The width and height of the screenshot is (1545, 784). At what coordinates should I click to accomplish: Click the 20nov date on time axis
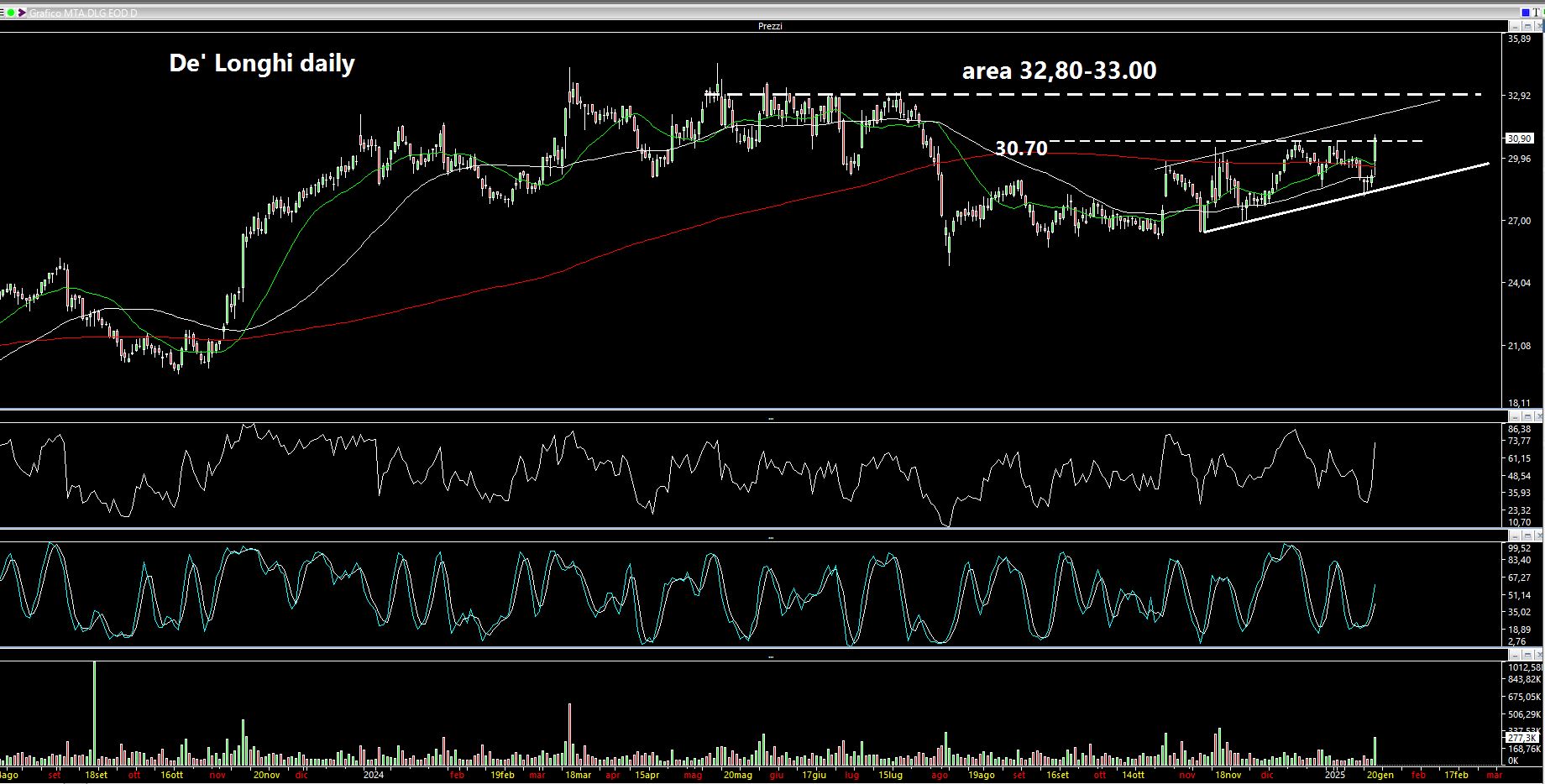click(266, 775)
